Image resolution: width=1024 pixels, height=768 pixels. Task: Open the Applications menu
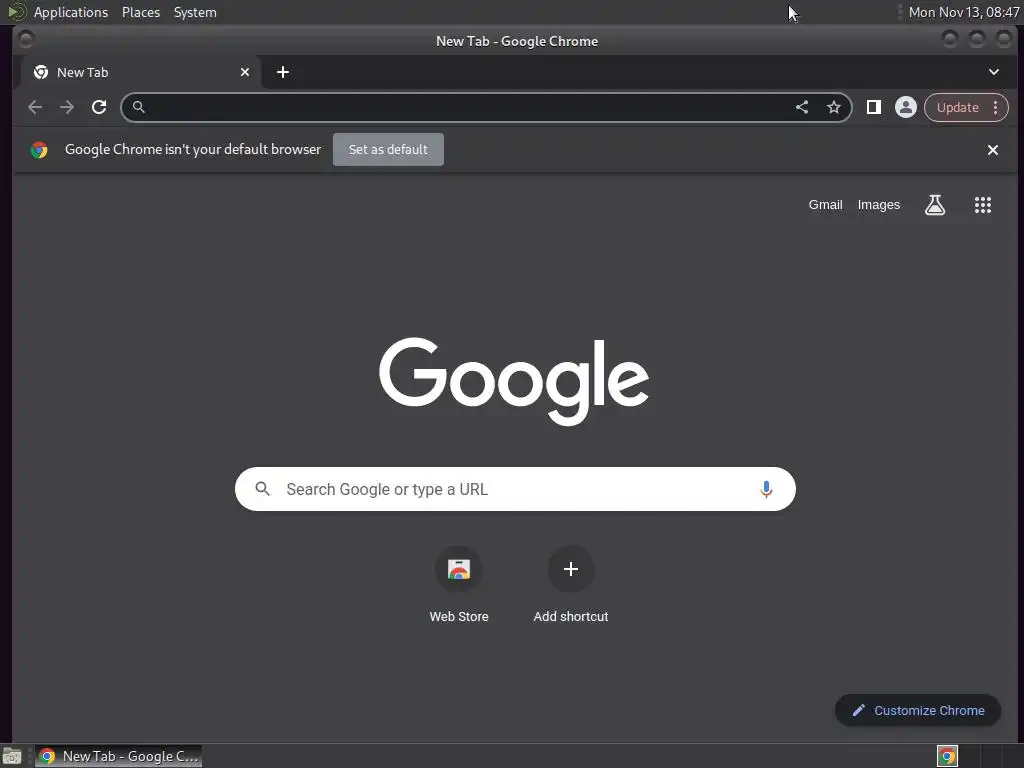coord(71,12)
